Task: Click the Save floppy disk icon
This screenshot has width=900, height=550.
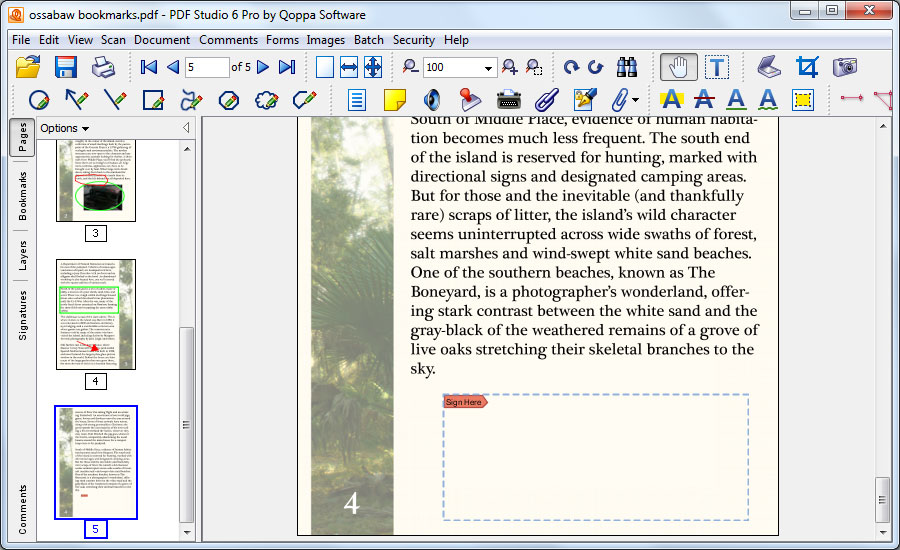Action: [x=66, y=67]
